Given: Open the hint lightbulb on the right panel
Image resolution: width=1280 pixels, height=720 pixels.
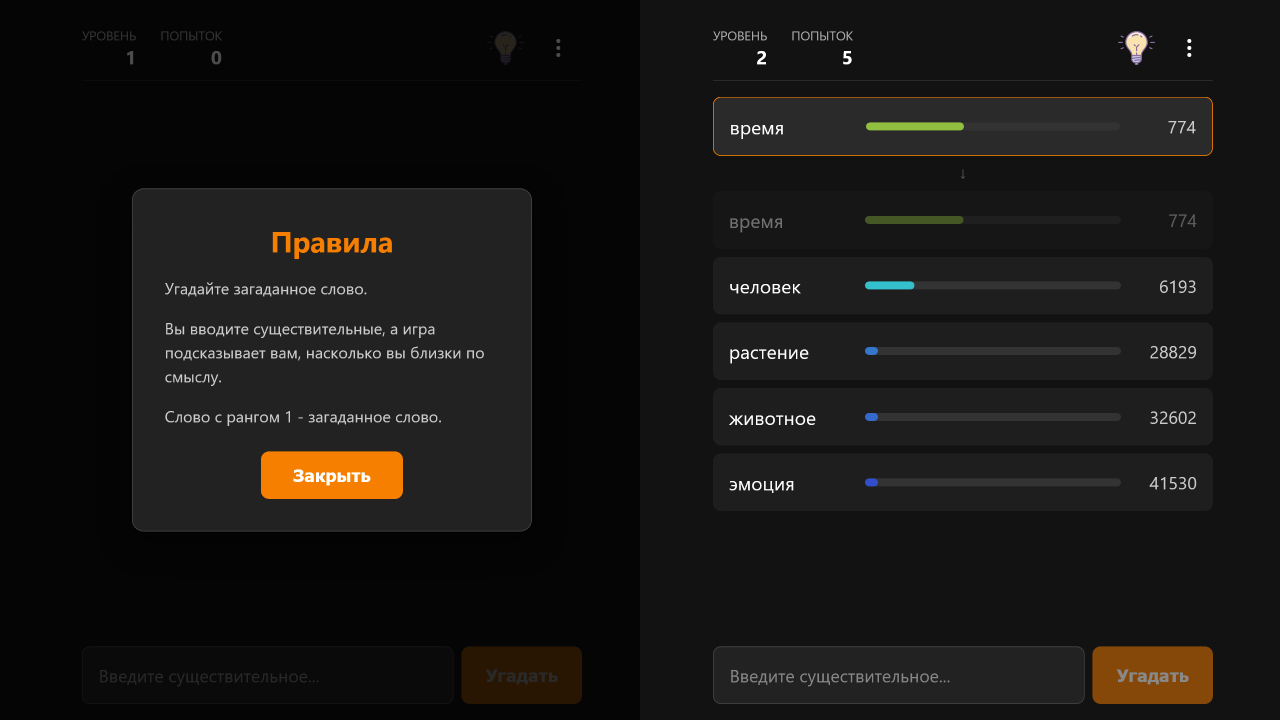Looking at the screenshot, I should pyautogui.click(x=1136, y=47).
